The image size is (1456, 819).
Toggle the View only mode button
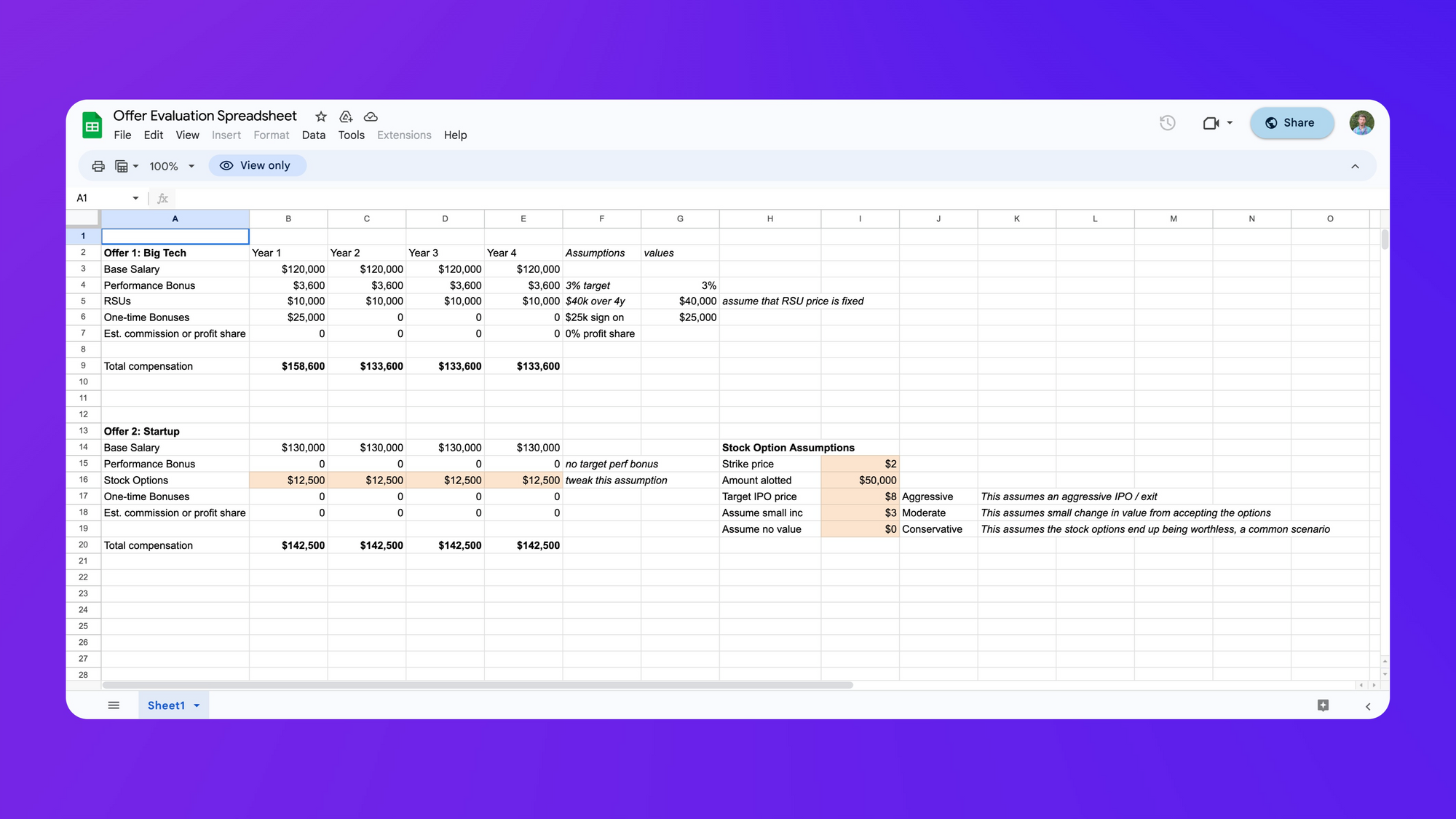(257, 166)
